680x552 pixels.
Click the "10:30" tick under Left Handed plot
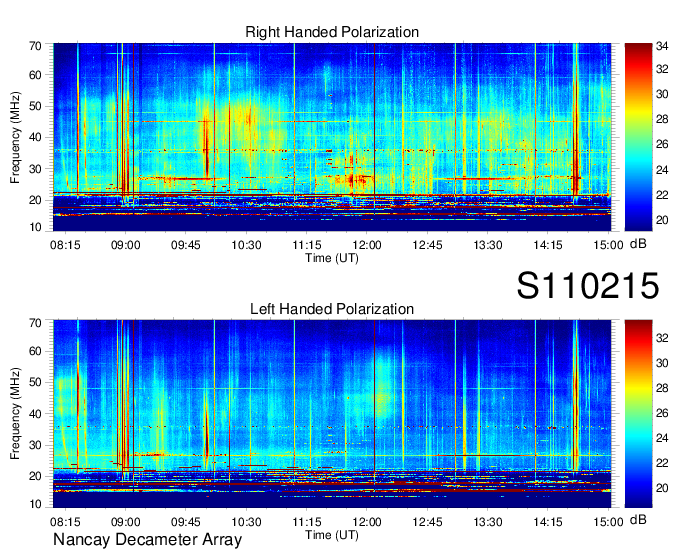click(246, 522)
